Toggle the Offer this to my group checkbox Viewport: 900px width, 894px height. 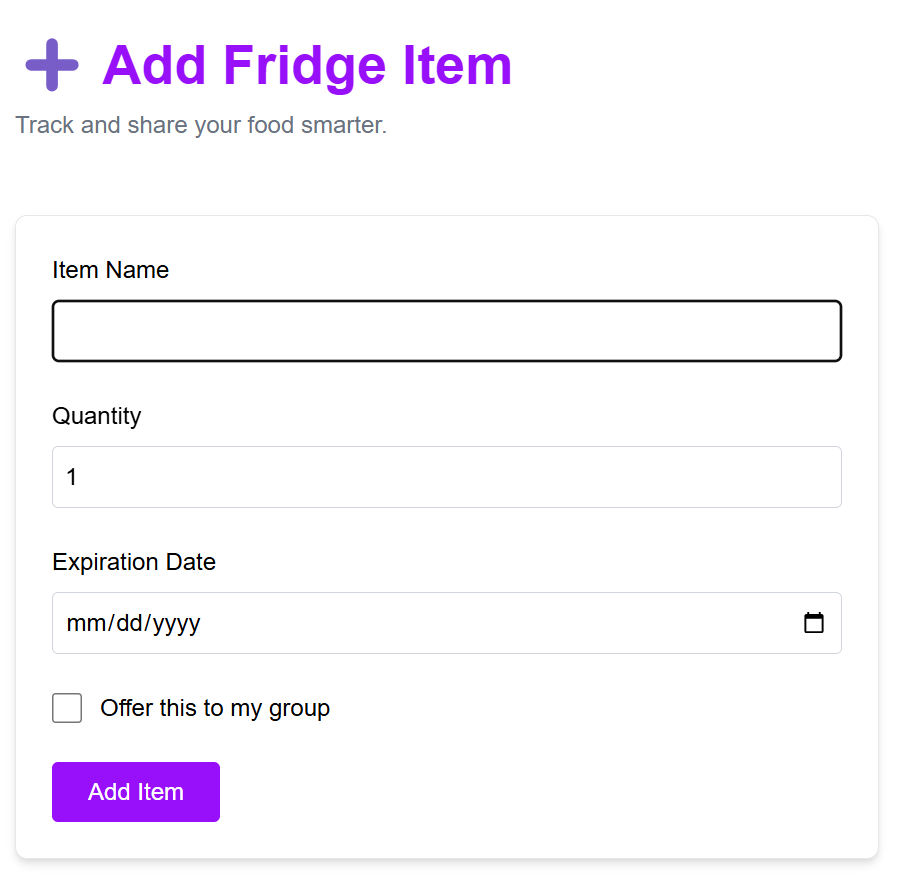coord(67,709)
